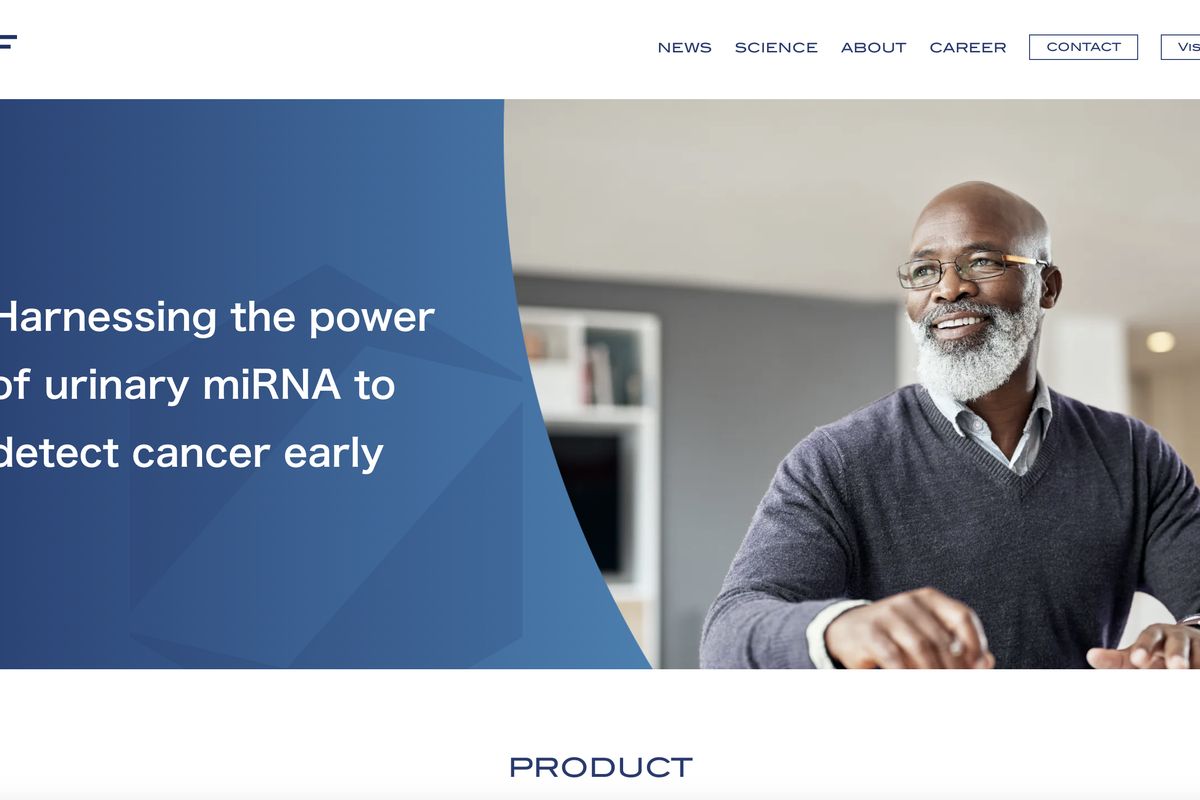Click the partially visible 'Vis' button
Image resolution: width=1200 pixels, height=800 pixels.
click(x=1181, y=47)
